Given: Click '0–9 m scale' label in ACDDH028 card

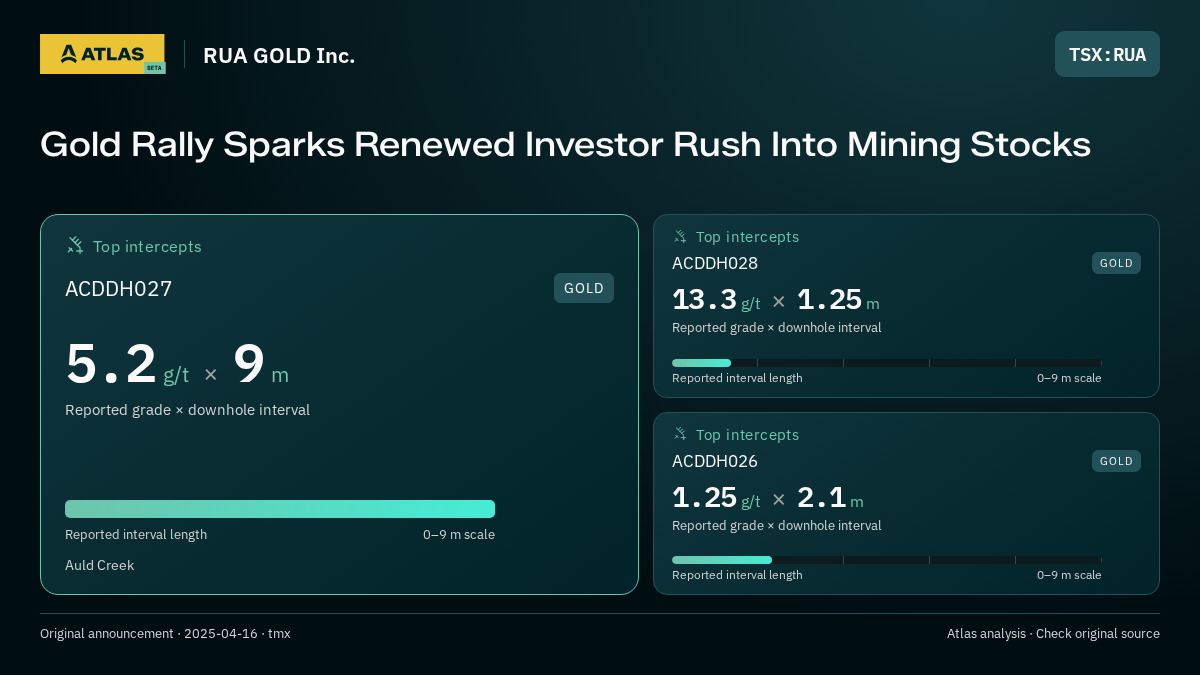Looking at the screenshot, I should pyautogui.click(x=1069, y=378).
